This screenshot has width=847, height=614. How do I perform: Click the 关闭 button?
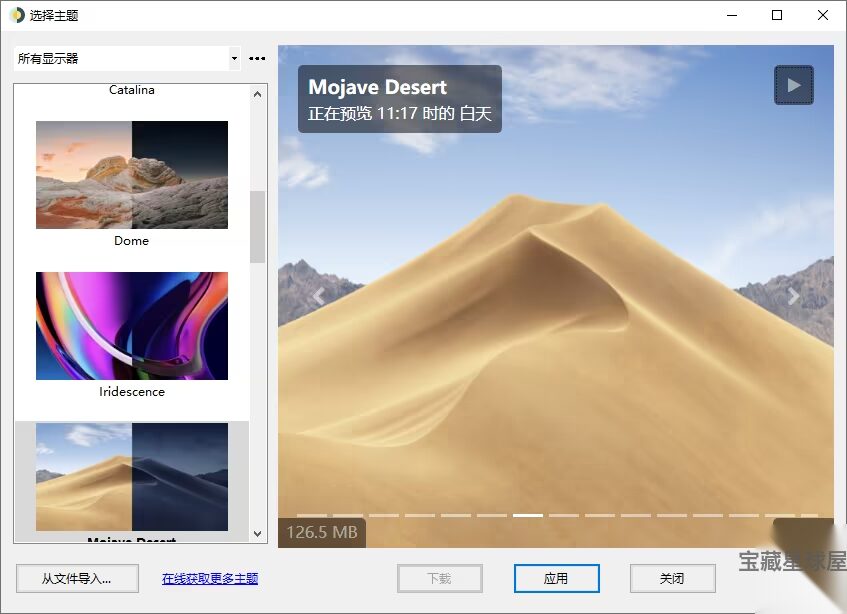(673, 578)
